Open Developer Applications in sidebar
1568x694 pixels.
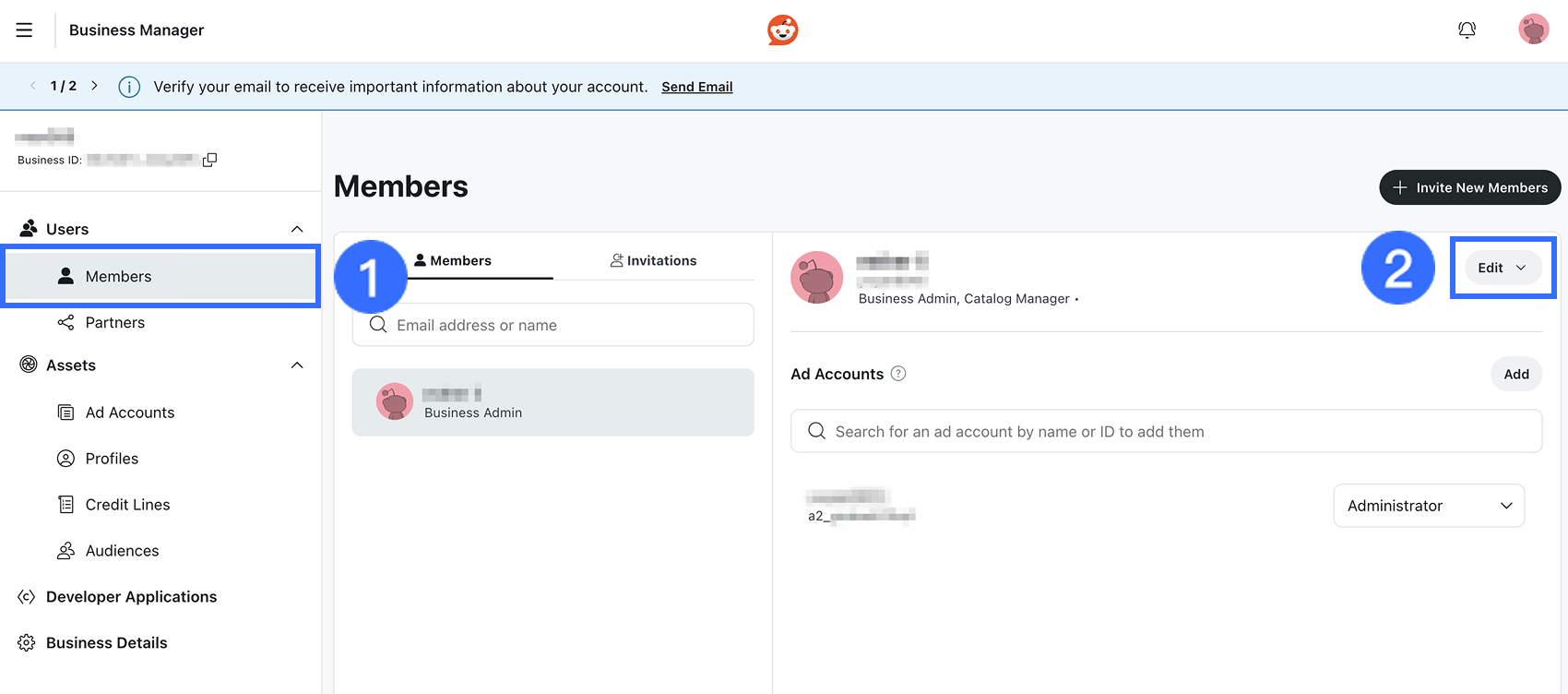click(x=131, y=597)
